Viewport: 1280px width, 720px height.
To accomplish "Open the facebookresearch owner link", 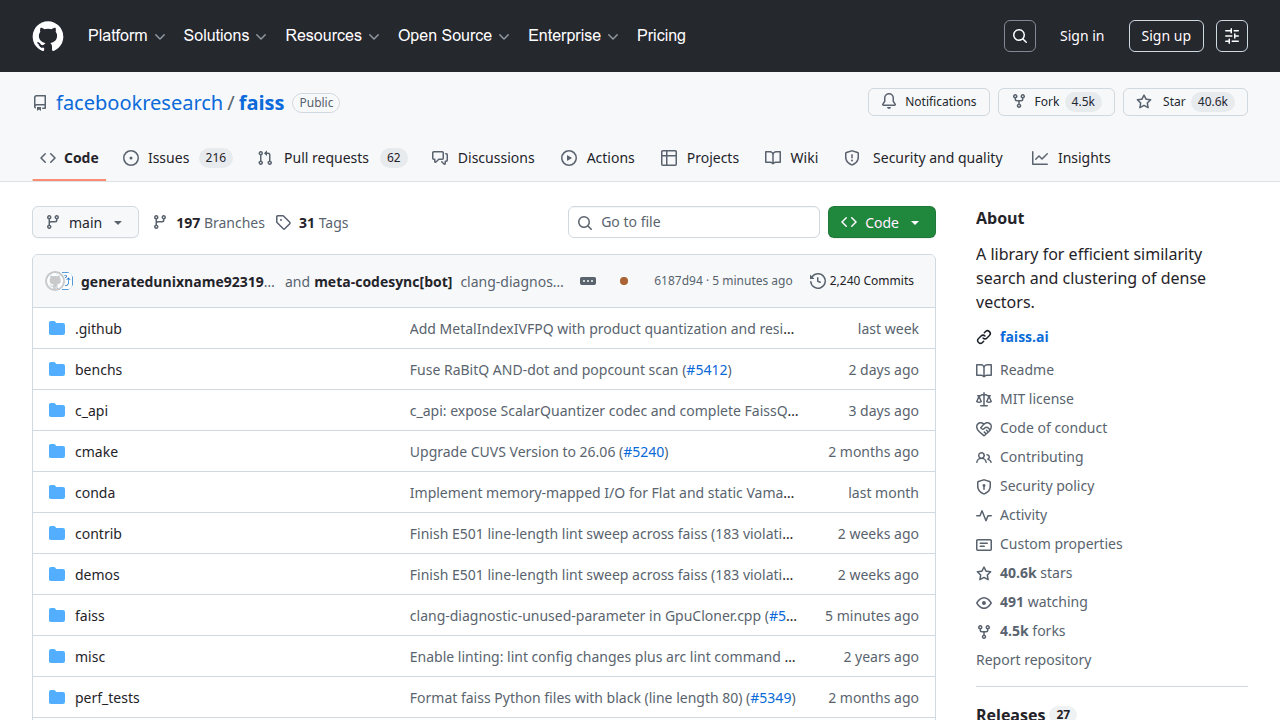I will [139, 103].
